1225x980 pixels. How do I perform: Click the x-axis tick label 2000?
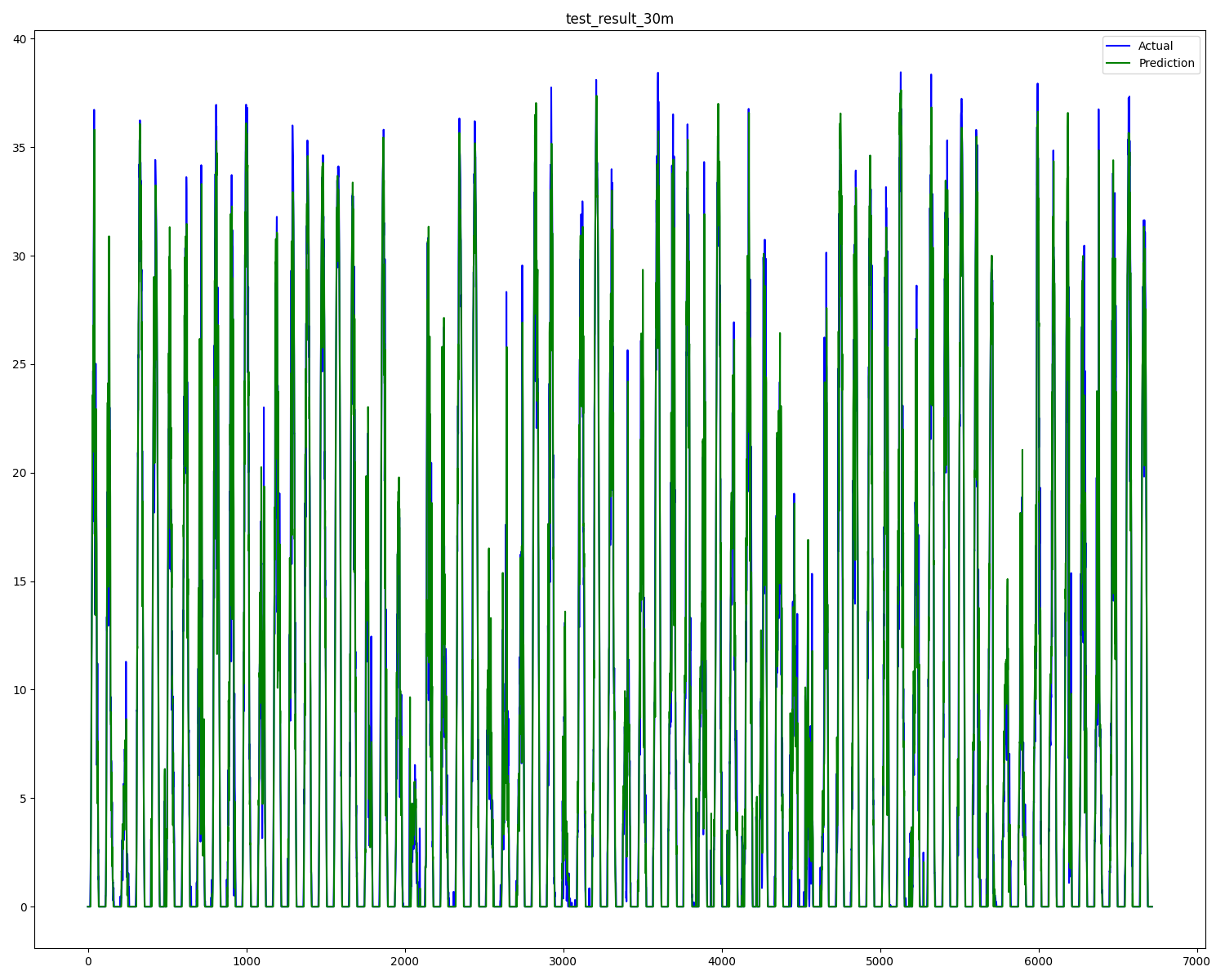(x=404, y=961)
